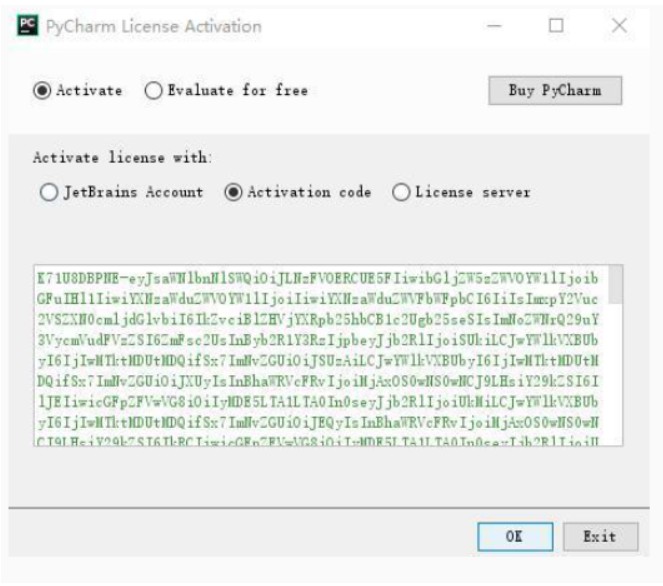Maximize the License Activation dialog
Screen dimensions: 663x586
(x=556, y=26)
